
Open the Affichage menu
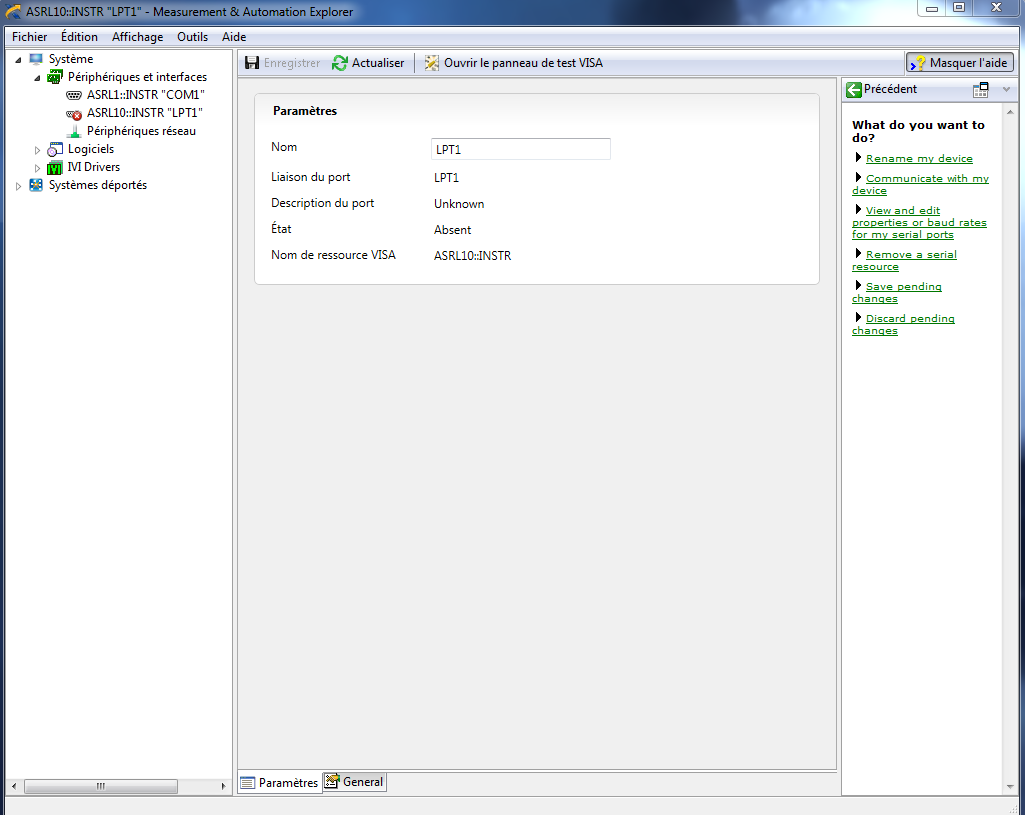click(137, 37)
